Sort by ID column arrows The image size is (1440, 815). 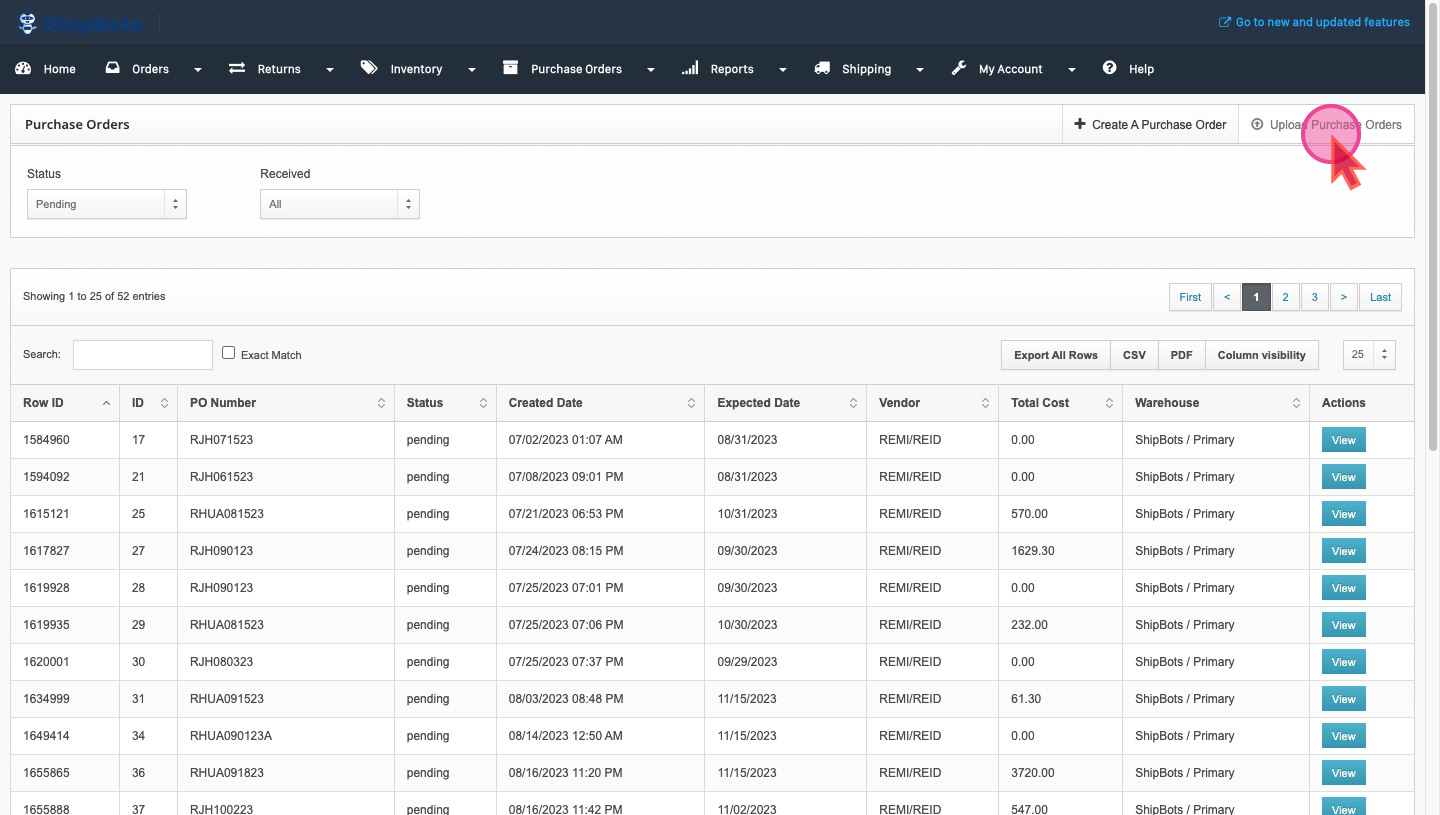pyautogui.click(x=164, y=403)
